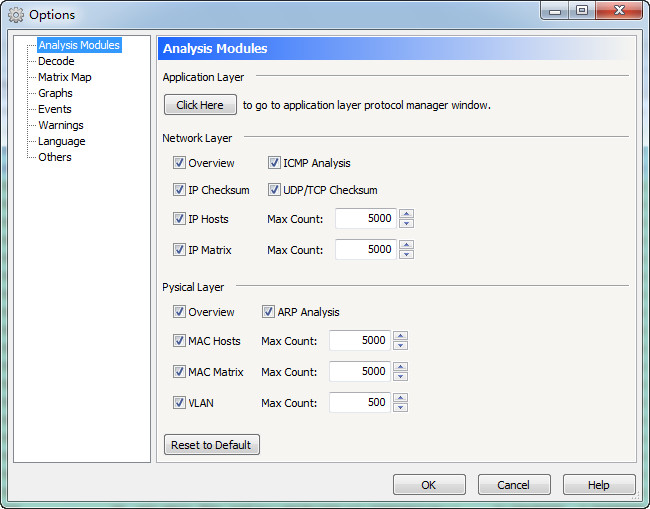Open Language settings in the tree
Screen dimensions: 650x509
(x=61, y=141)
